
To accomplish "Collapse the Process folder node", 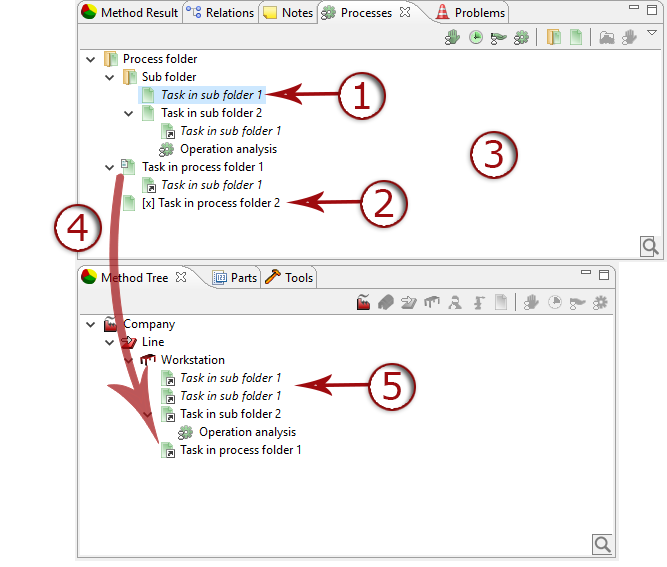I will (x=92, y=59).
